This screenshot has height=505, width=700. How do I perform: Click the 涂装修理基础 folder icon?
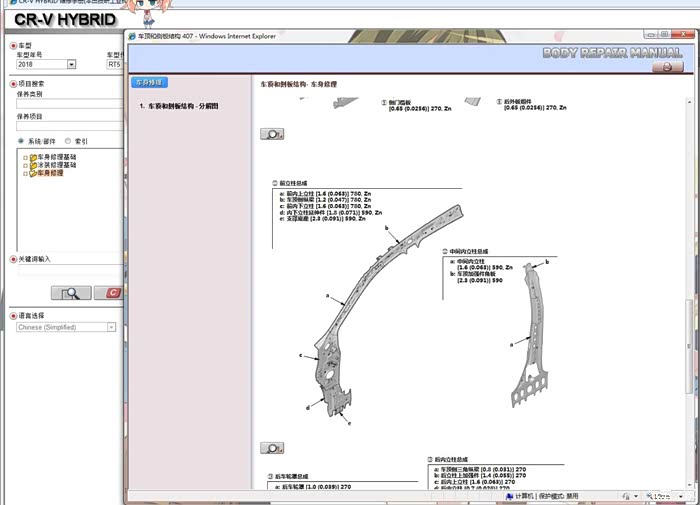[x=33, y=165]
